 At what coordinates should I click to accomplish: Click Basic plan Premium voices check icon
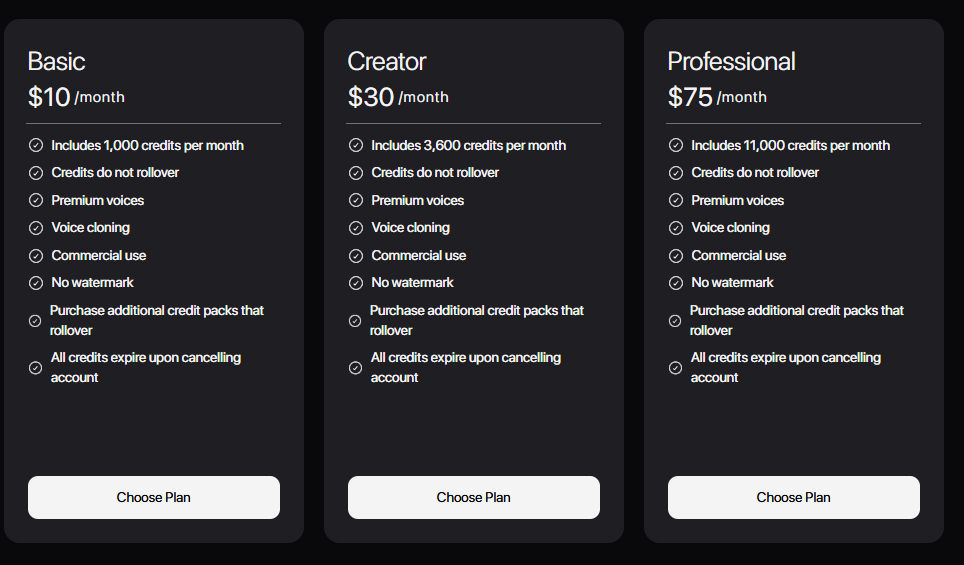coord(36,200)
